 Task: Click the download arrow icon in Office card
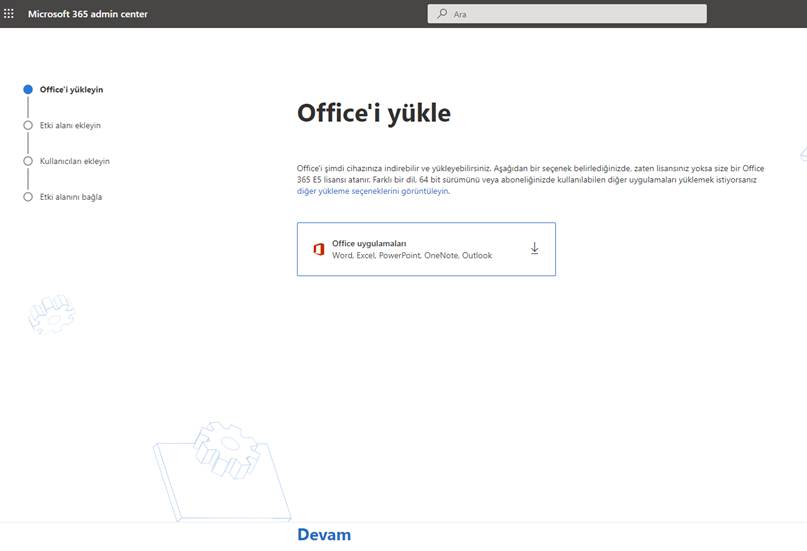pyautogui.click(x=534, y=249)
